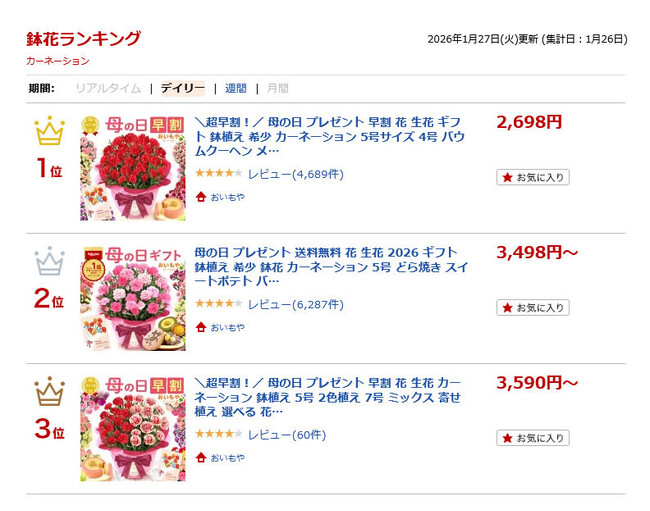This screenshot has width=650, height=511.
Task: Select the デイリー period tab
Action: (x=182, y=88)
